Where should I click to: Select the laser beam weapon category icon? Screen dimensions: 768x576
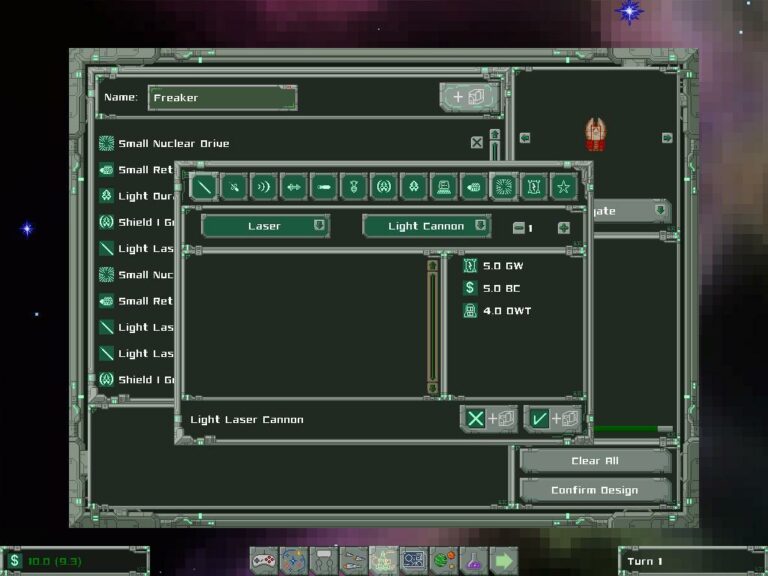[204, 187]
